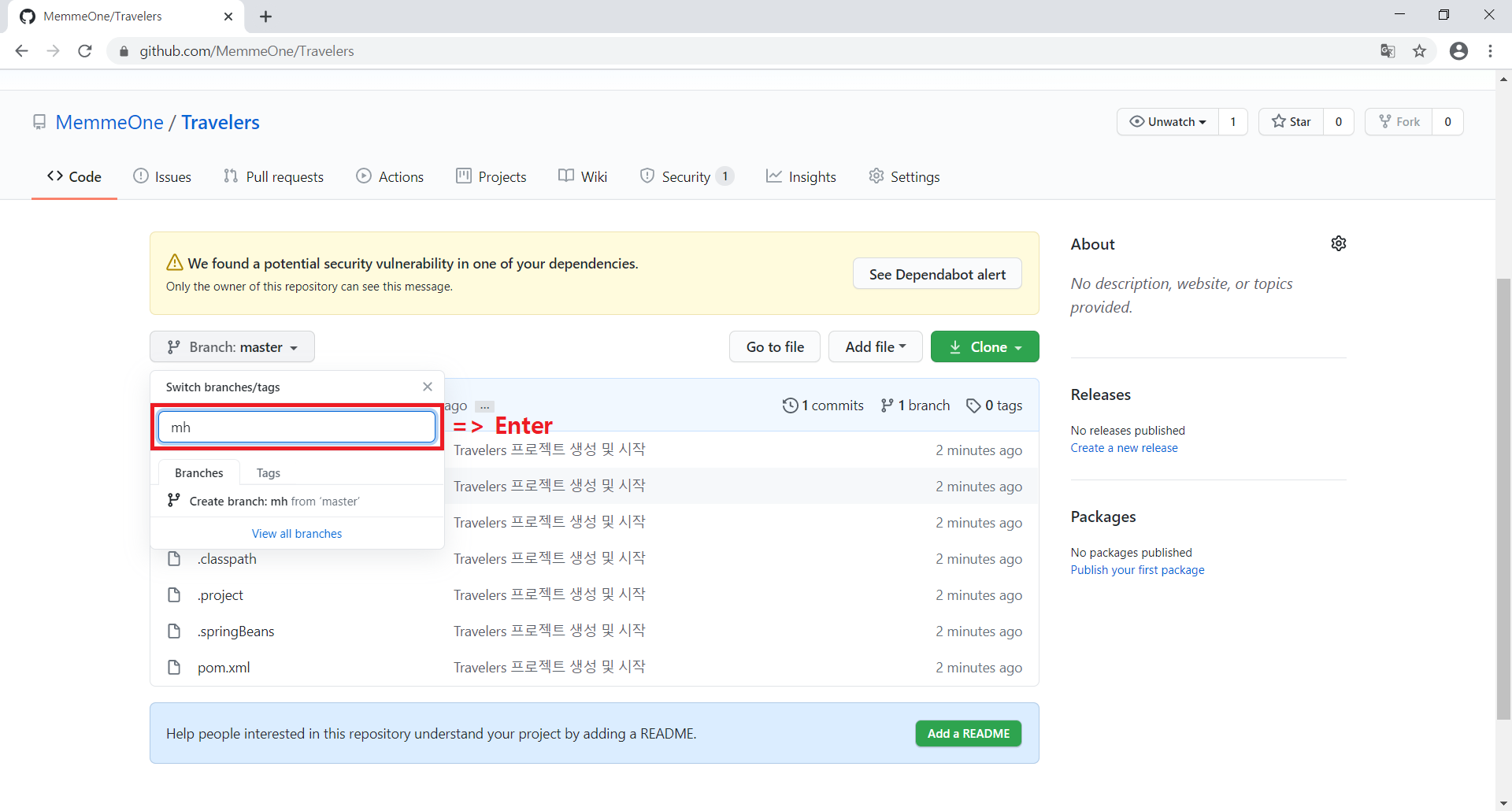Open the Pull requests tab
This screenshot has width=1512, height=811.
[x=273, y=177]
